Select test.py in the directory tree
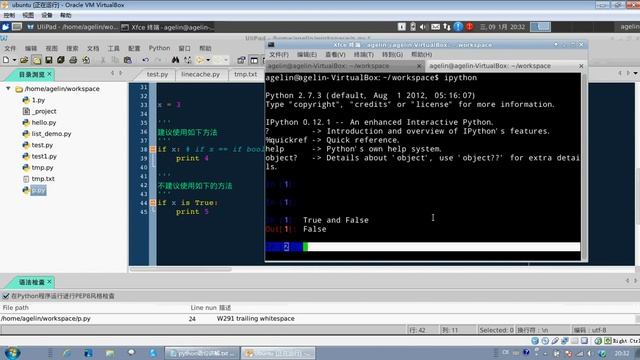Screen dimensions: 640x360 [x=42, y=145]
